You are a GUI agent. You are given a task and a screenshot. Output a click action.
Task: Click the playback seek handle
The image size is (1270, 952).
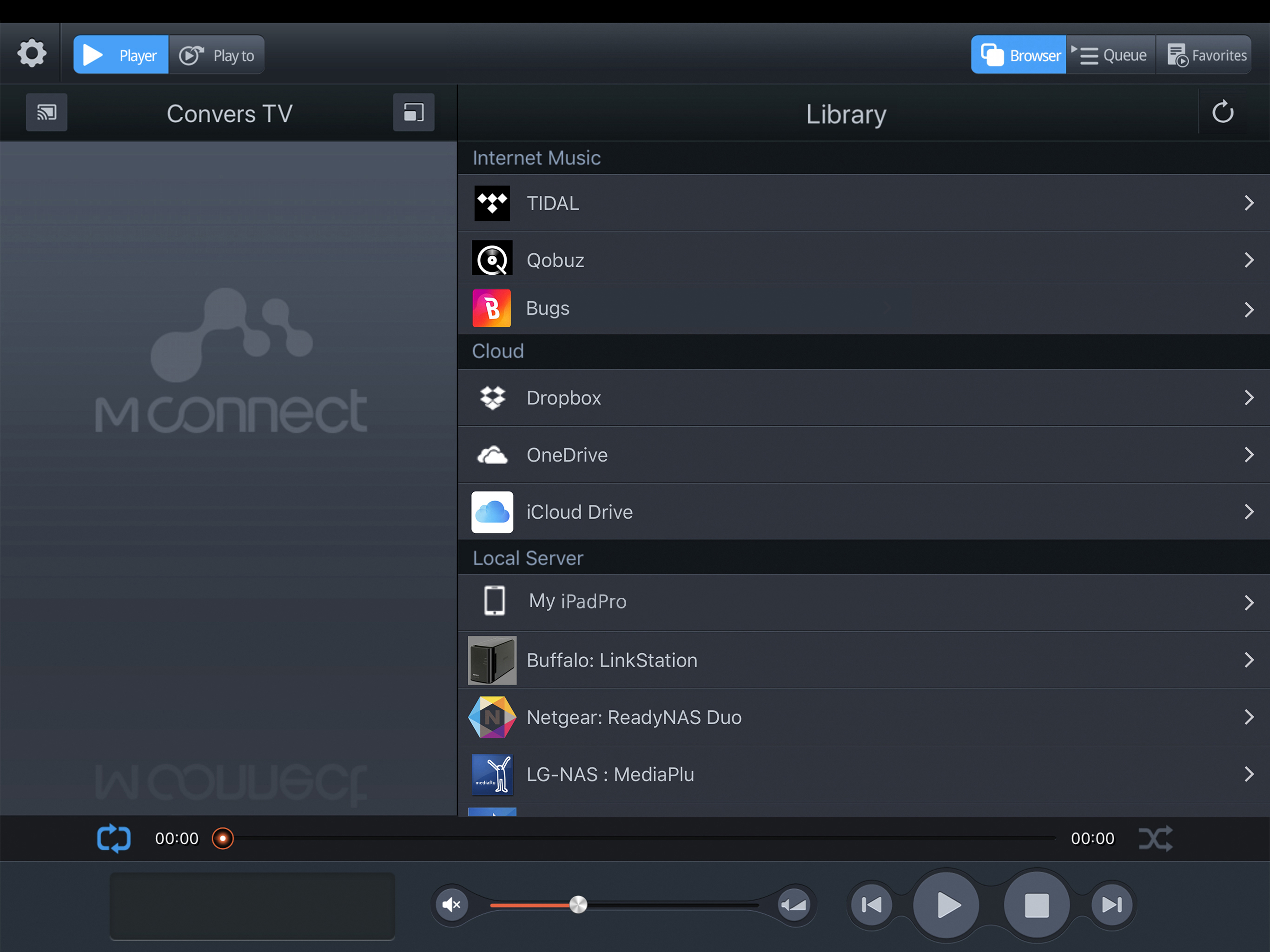tap(223, 839)
